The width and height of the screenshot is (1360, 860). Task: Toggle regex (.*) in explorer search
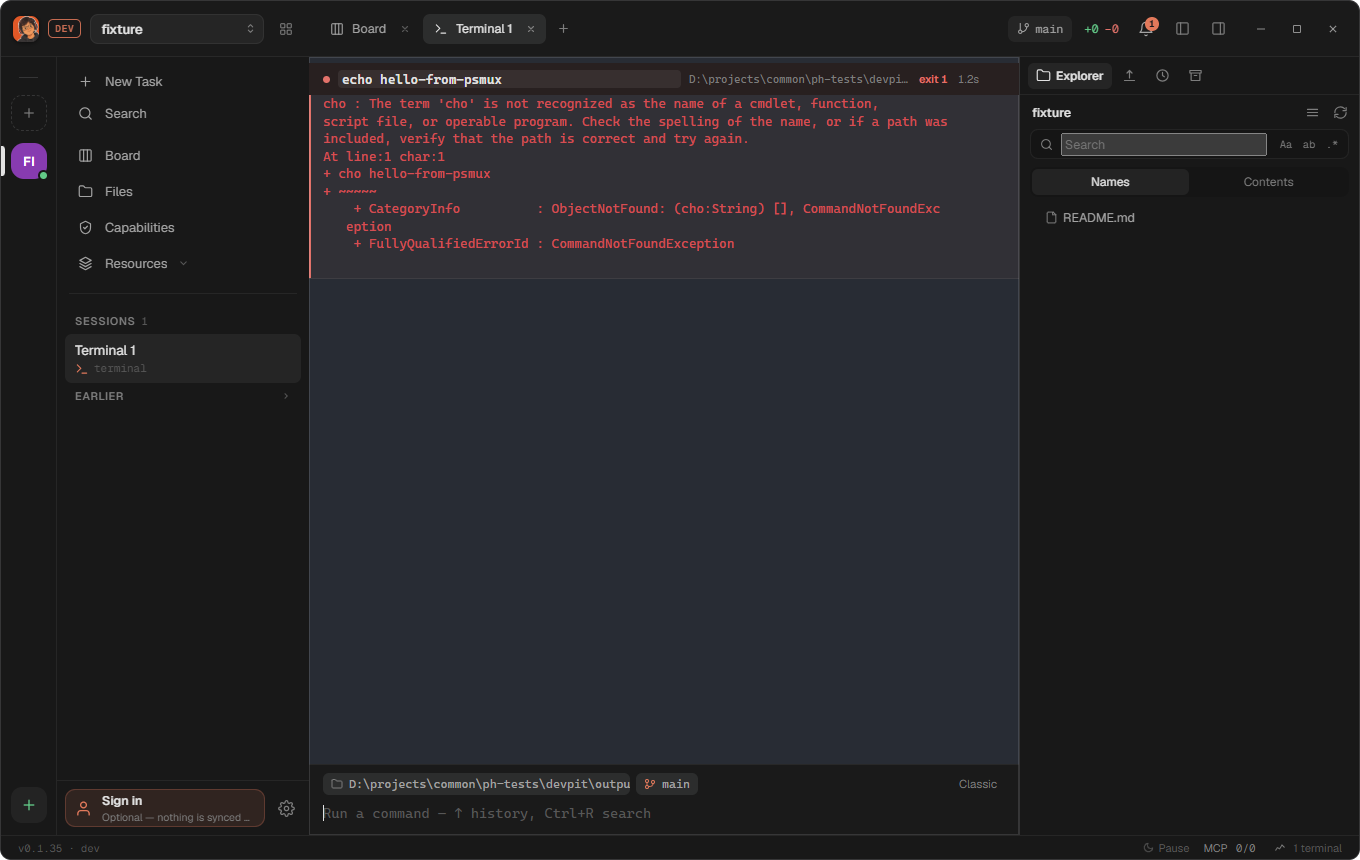click(1332, 145)
